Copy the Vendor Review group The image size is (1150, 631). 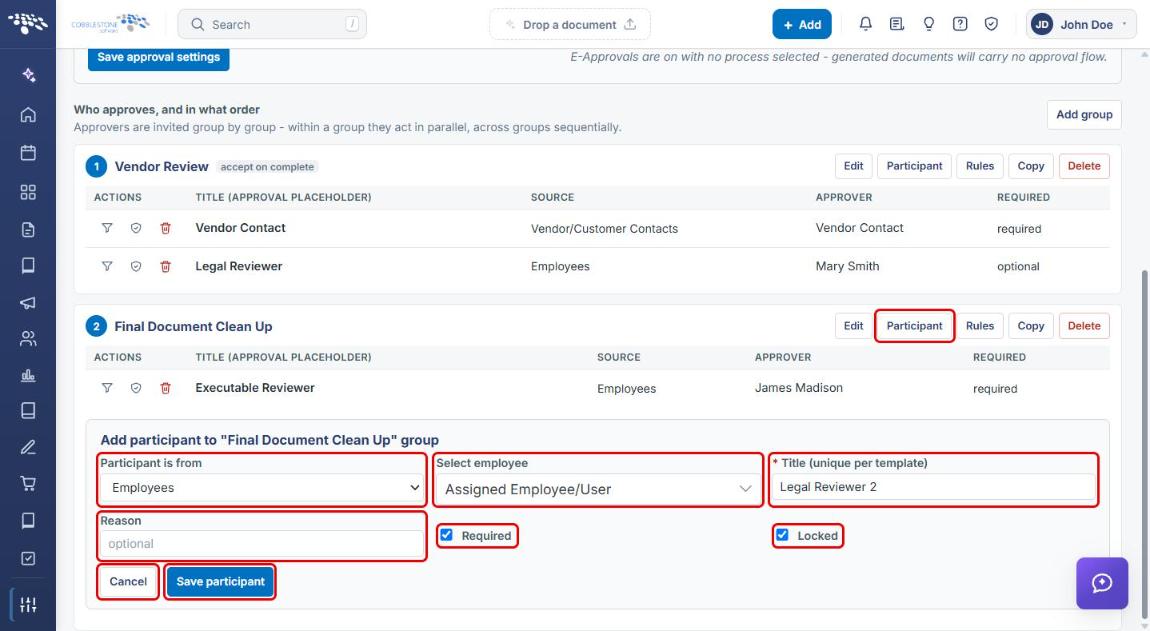coord(1030,166)
